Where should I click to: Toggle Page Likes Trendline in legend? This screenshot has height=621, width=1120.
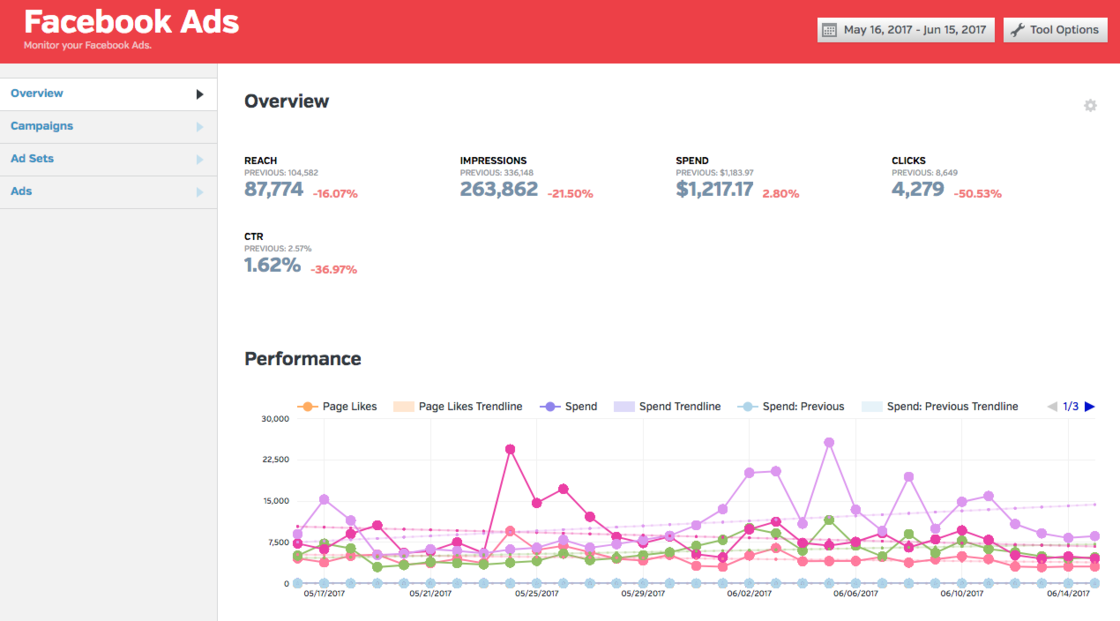point(458,407)
